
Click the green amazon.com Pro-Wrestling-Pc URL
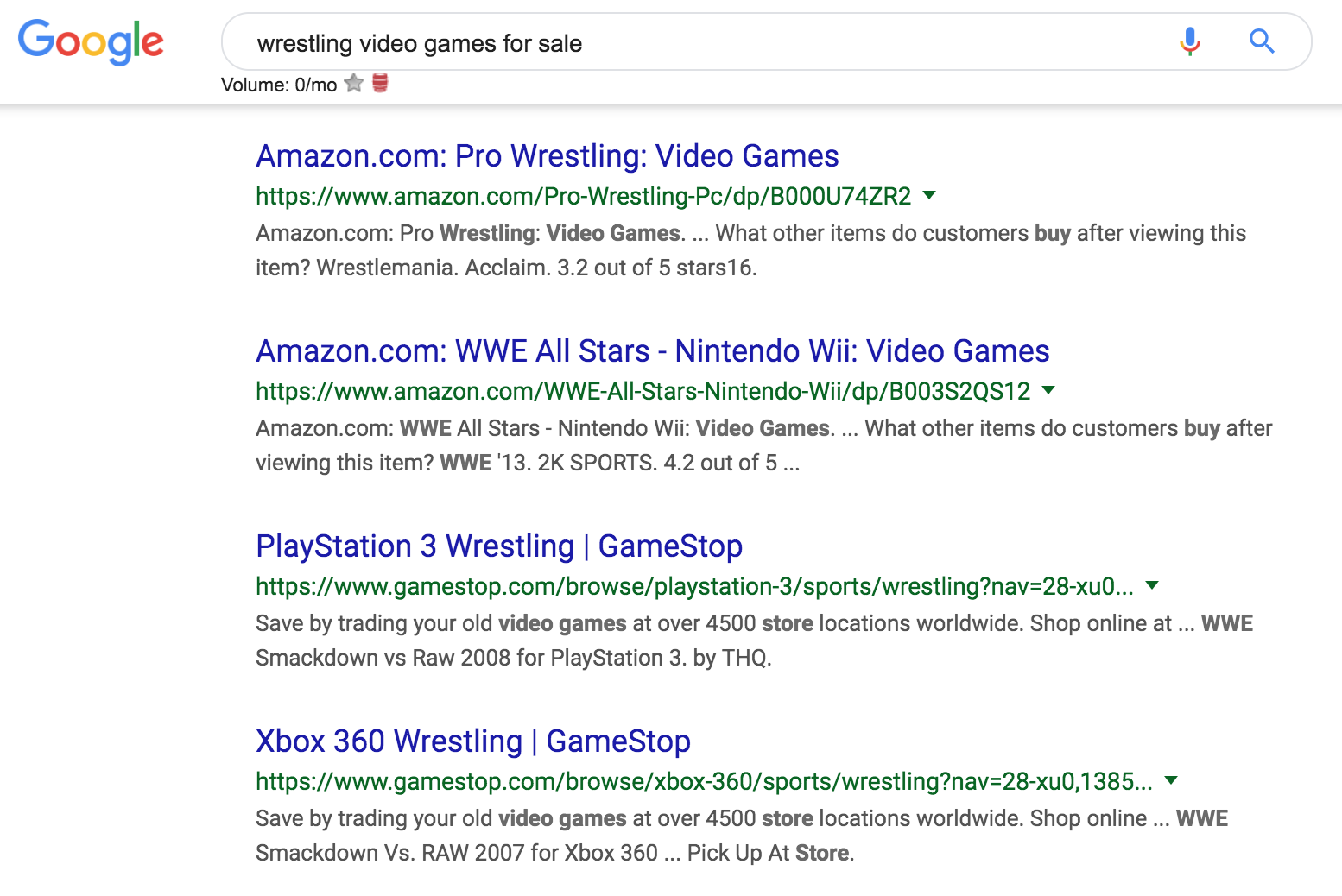[583, 197]
